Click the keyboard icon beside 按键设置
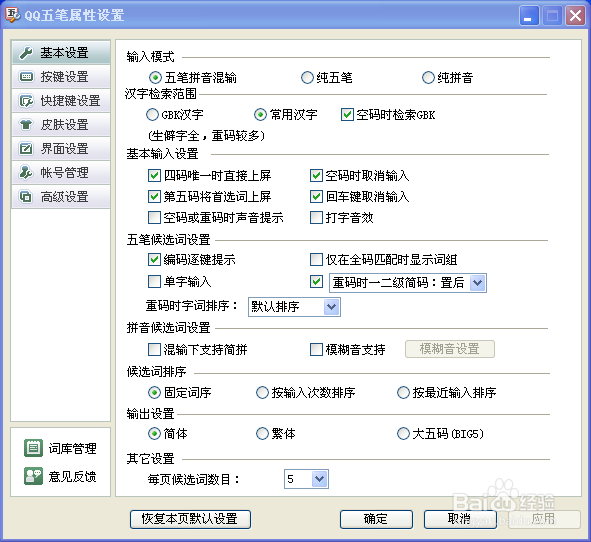The height and width of the screenshot is (542, 591). click(26, 77)
